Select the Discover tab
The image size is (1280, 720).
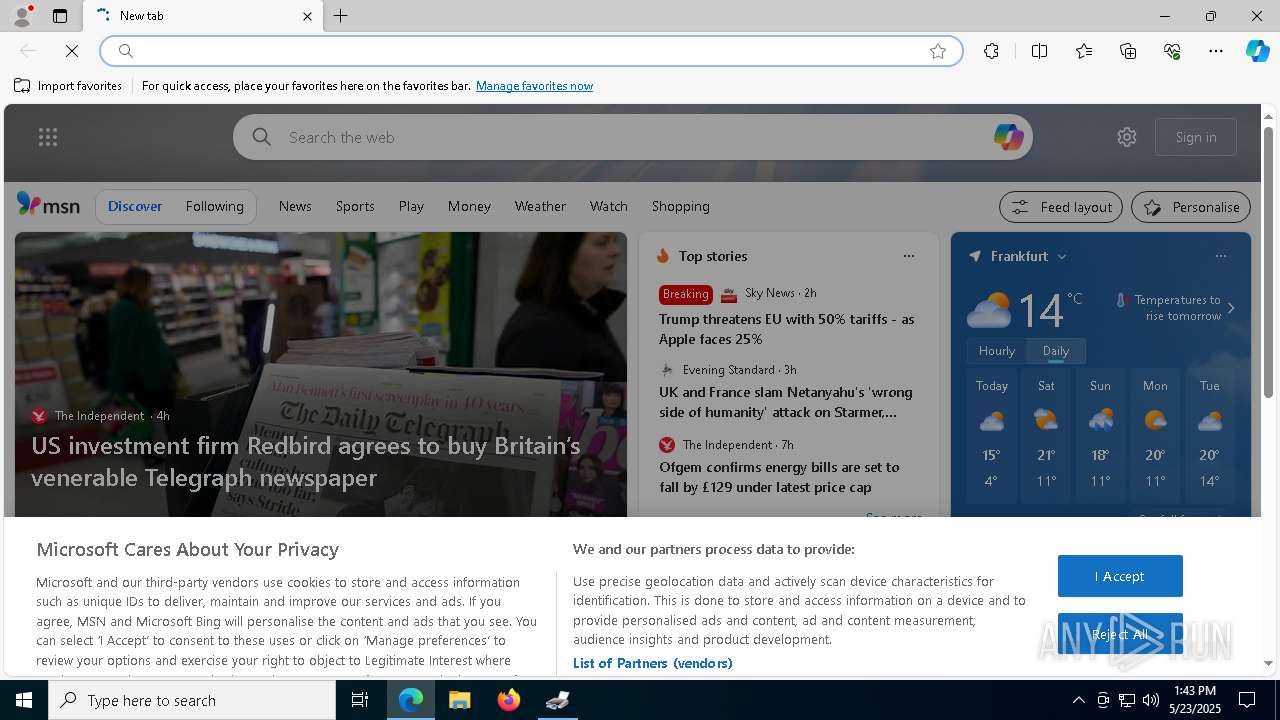135,206
